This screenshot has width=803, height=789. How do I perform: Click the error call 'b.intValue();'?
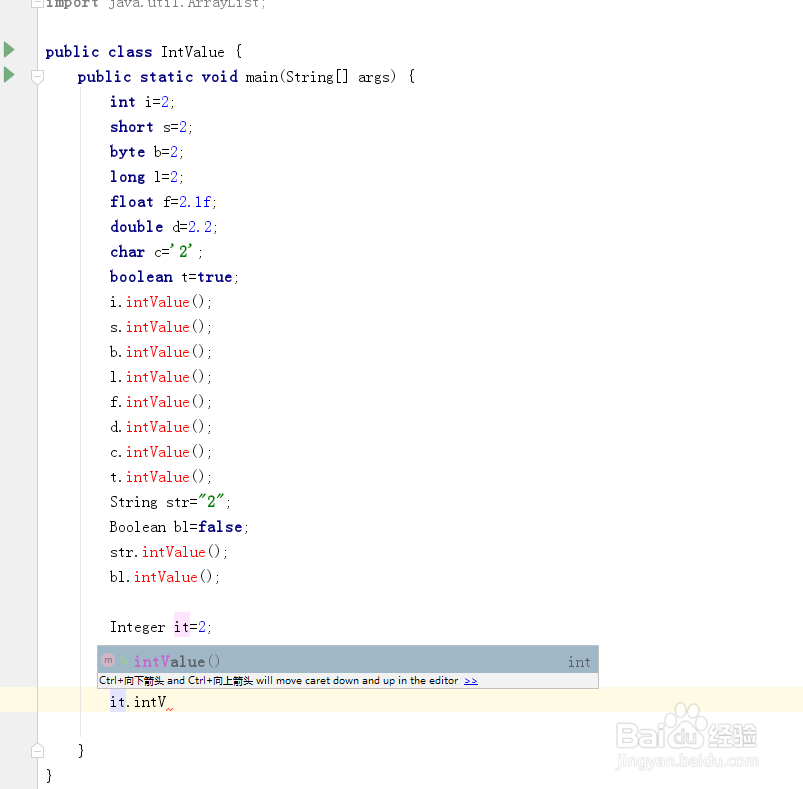click(160, 352)
